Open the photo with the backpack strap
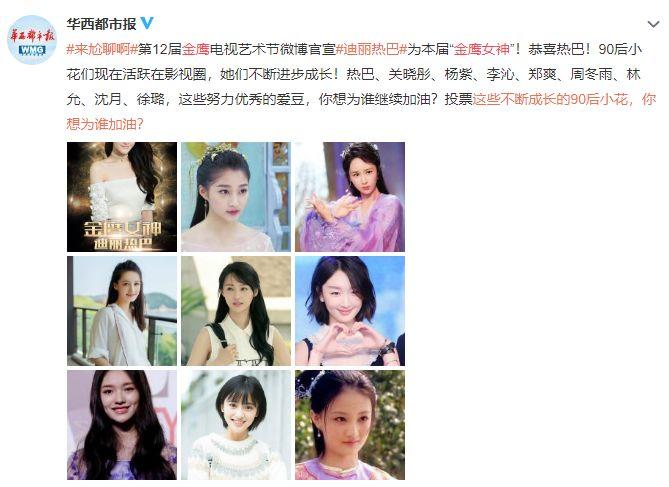 [236, 311]
